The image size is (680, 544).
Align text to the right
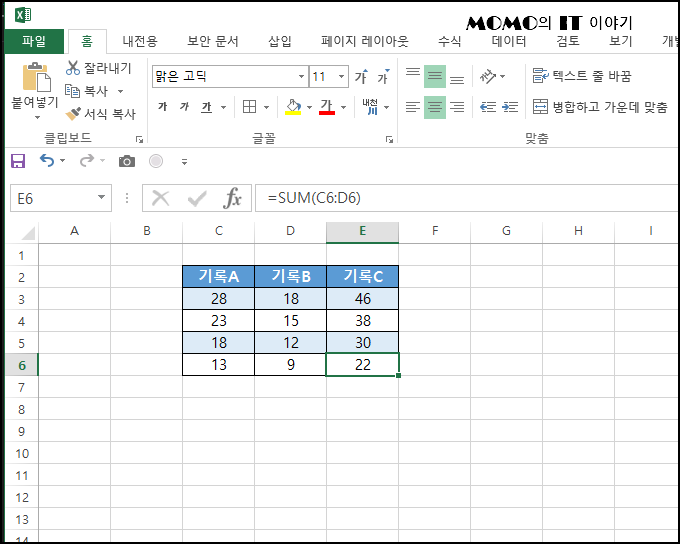(x=457, y=107)
